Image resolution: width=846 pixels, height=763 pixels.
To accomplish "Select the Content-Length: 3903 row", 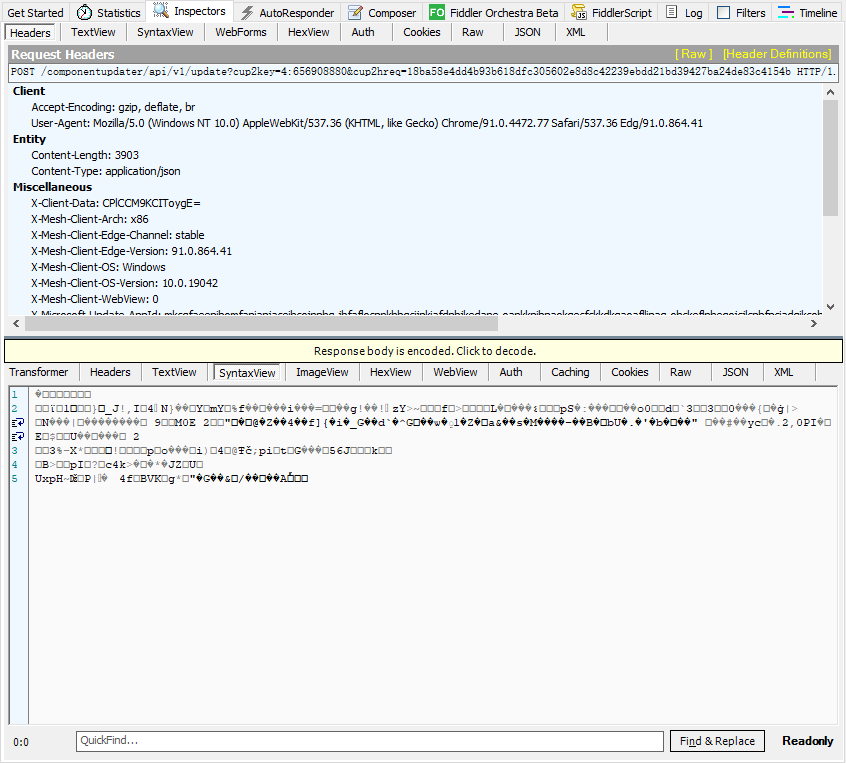I will coord(85,155).
